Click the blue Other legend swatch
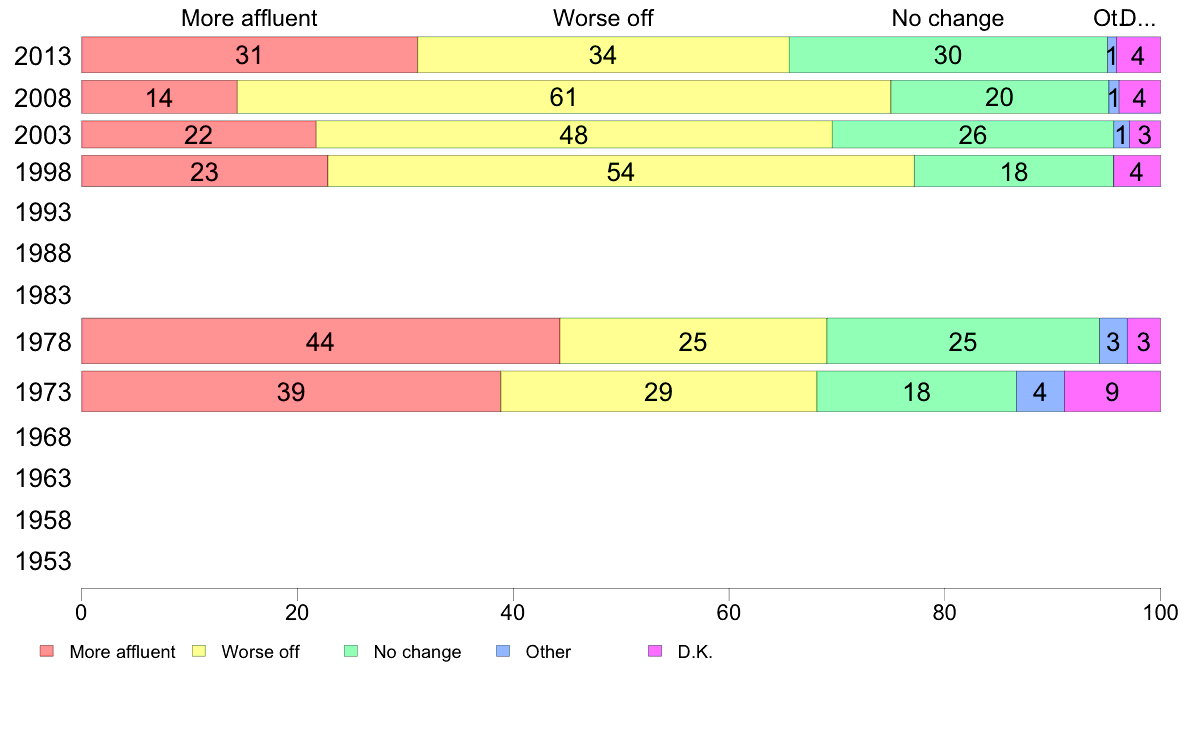The height and width of the screenshot is (736, 1188). coord(503,651)
